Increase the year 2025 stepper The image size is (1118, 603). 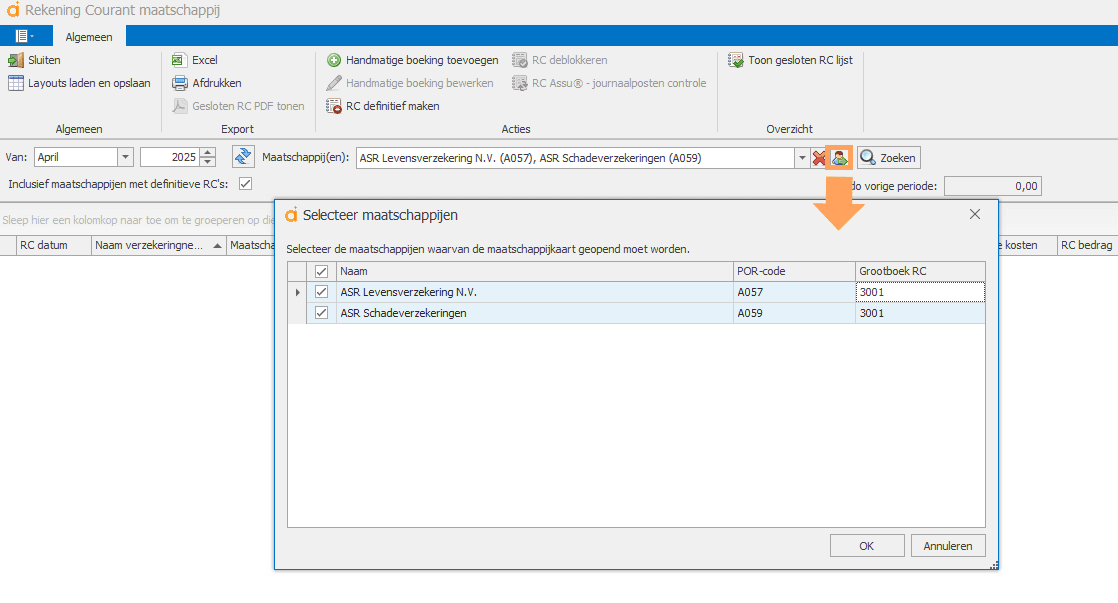pos(207,153)
